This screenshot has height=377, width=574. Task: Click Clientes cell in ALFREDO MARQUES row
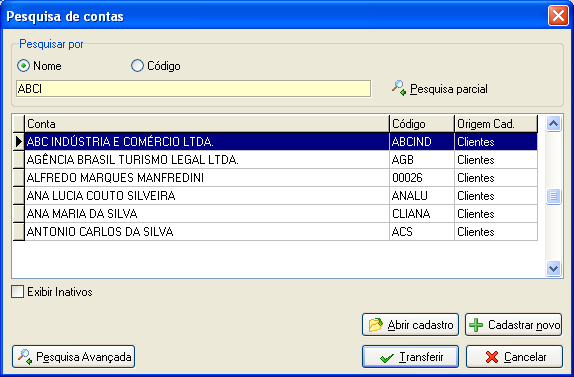(496, 178)
